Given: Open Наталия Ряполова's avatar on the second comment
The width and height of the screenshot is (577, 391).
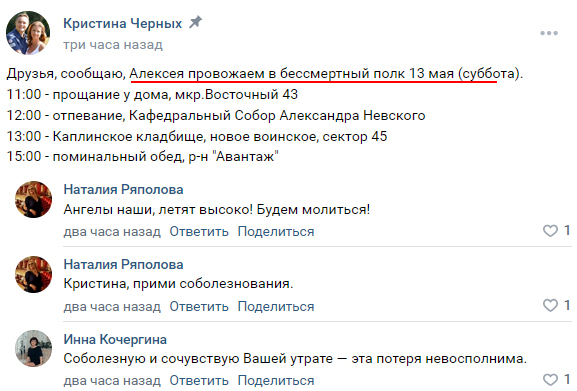Looking at the screenshot, I should coord(33,274).
